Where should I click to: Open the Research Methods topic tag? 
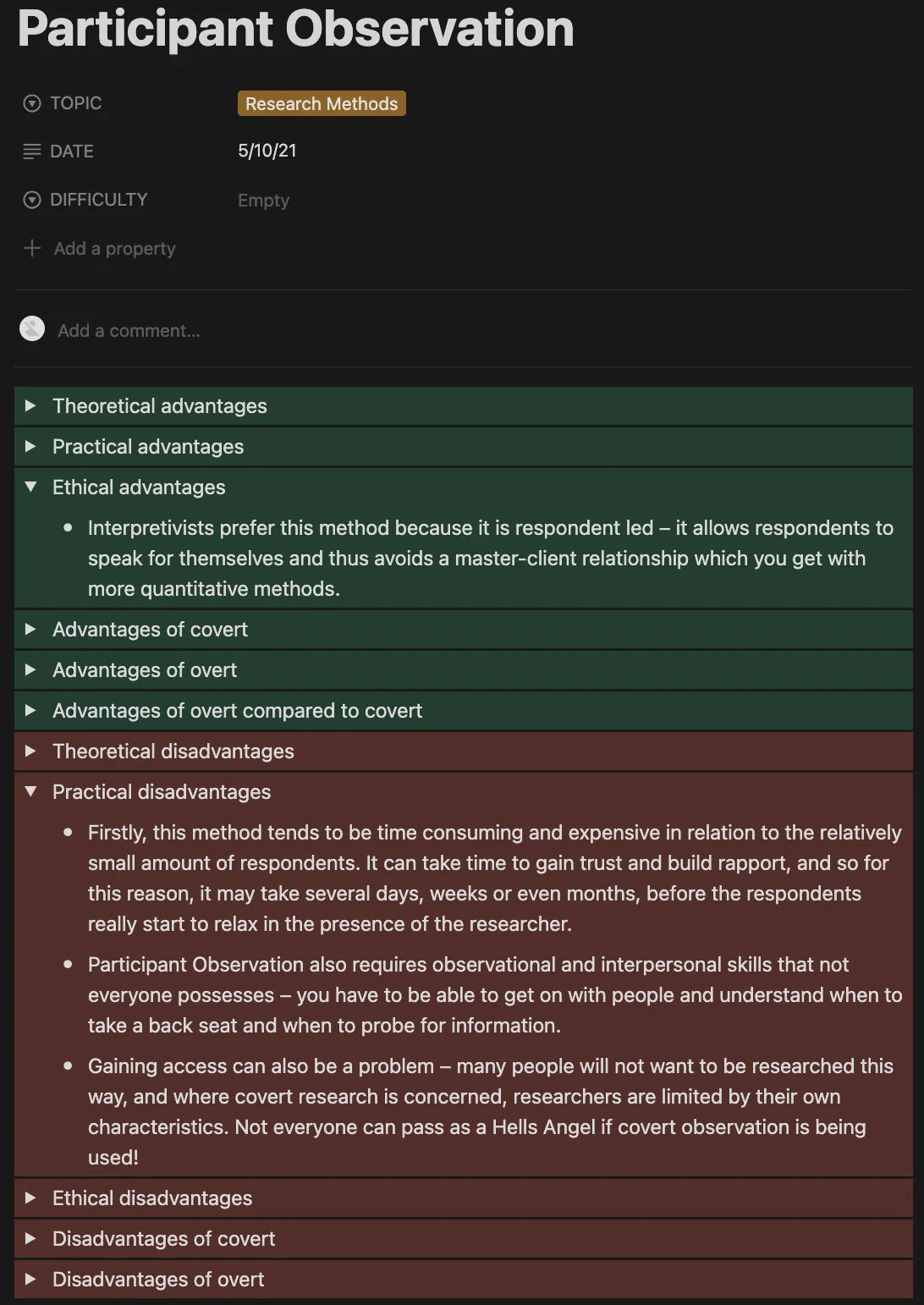pos(322,103)
